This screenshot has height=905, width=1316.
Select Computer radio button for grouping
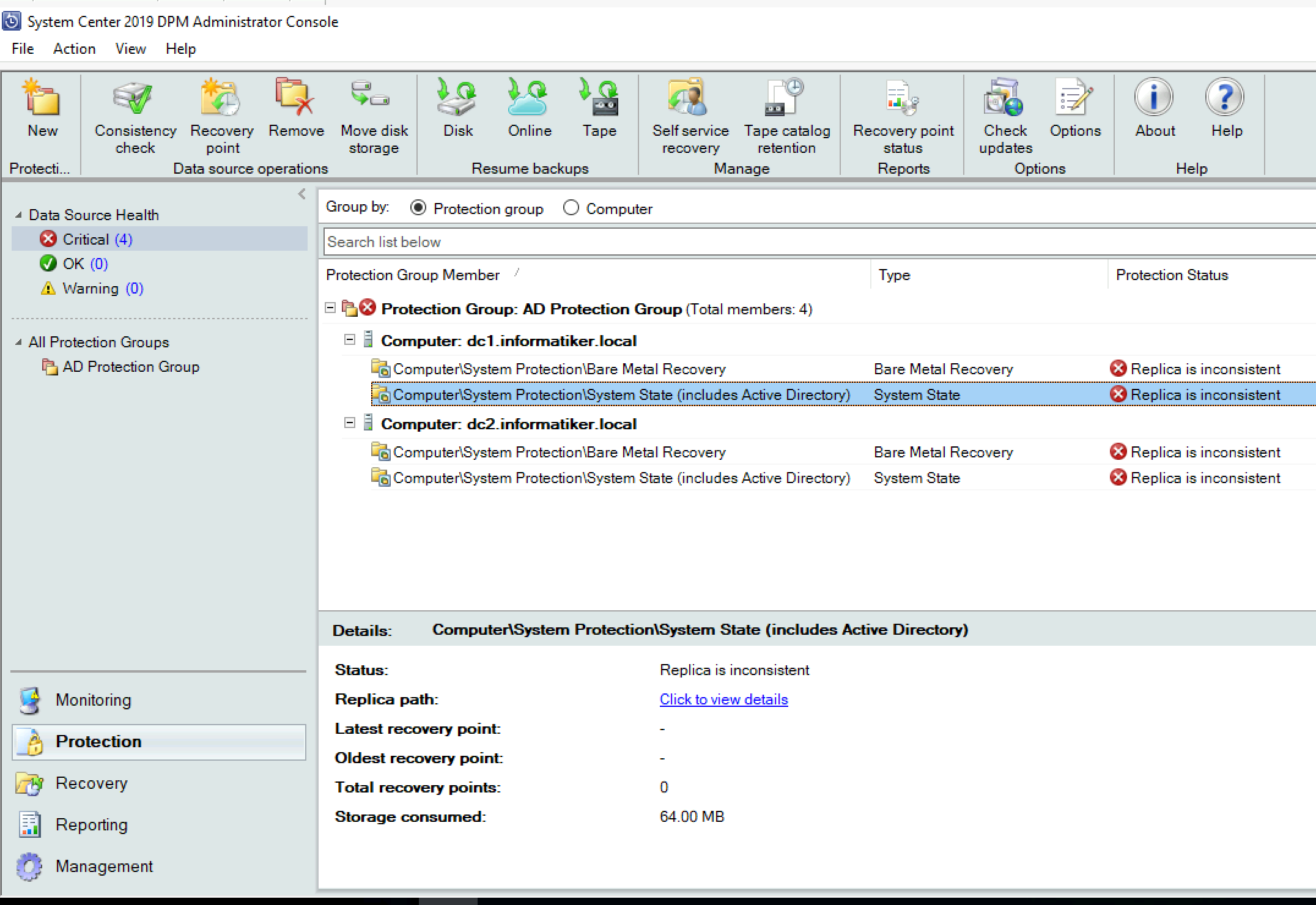571,208
